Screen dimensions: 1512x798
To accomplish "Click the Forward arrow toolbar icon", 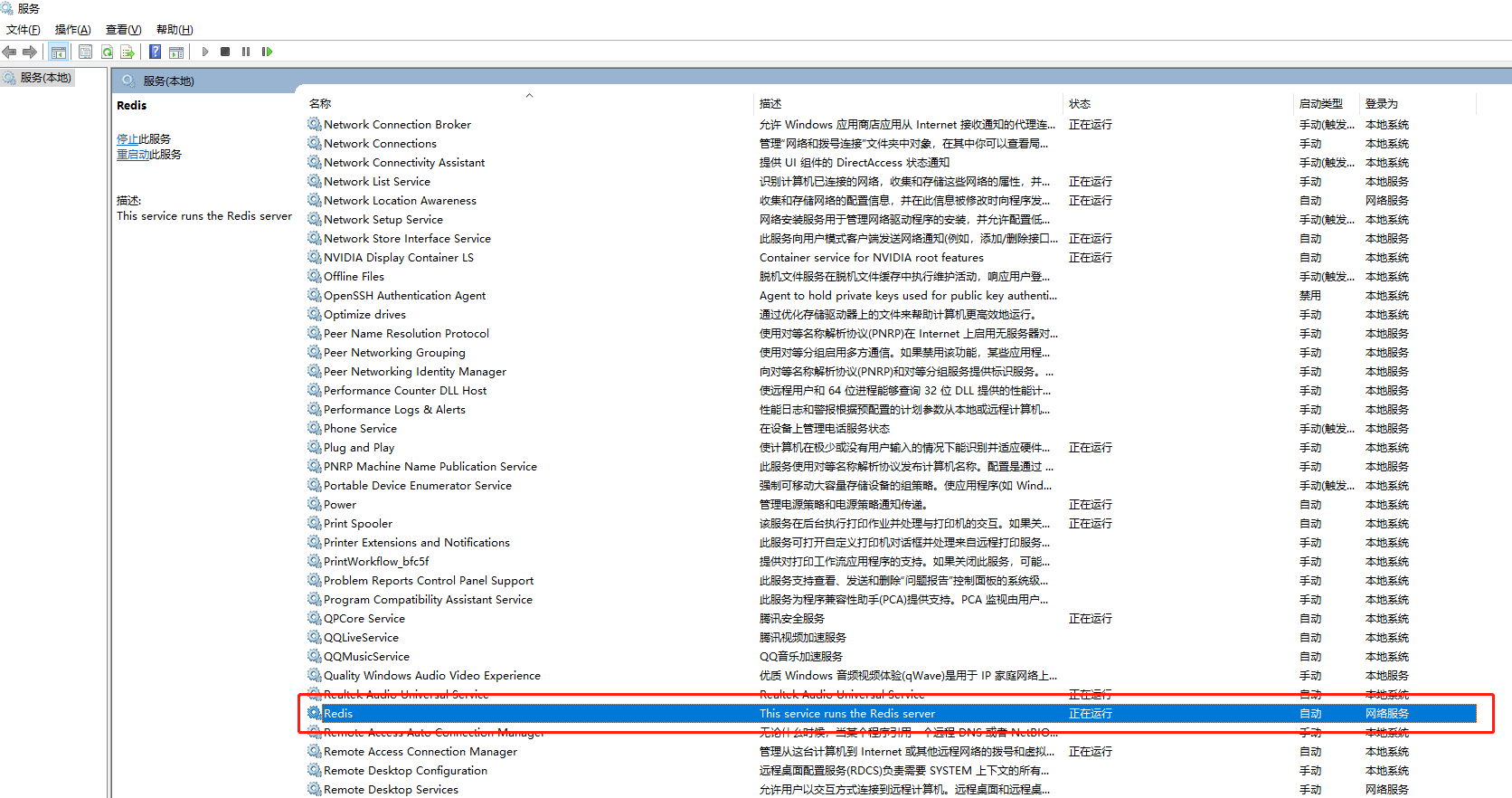I will click(x=30, y=52).
